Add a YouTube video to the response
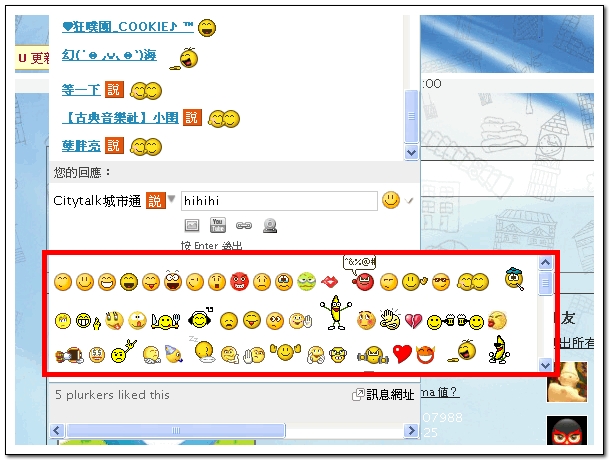The image size is (609, 460). coord(218,225)
